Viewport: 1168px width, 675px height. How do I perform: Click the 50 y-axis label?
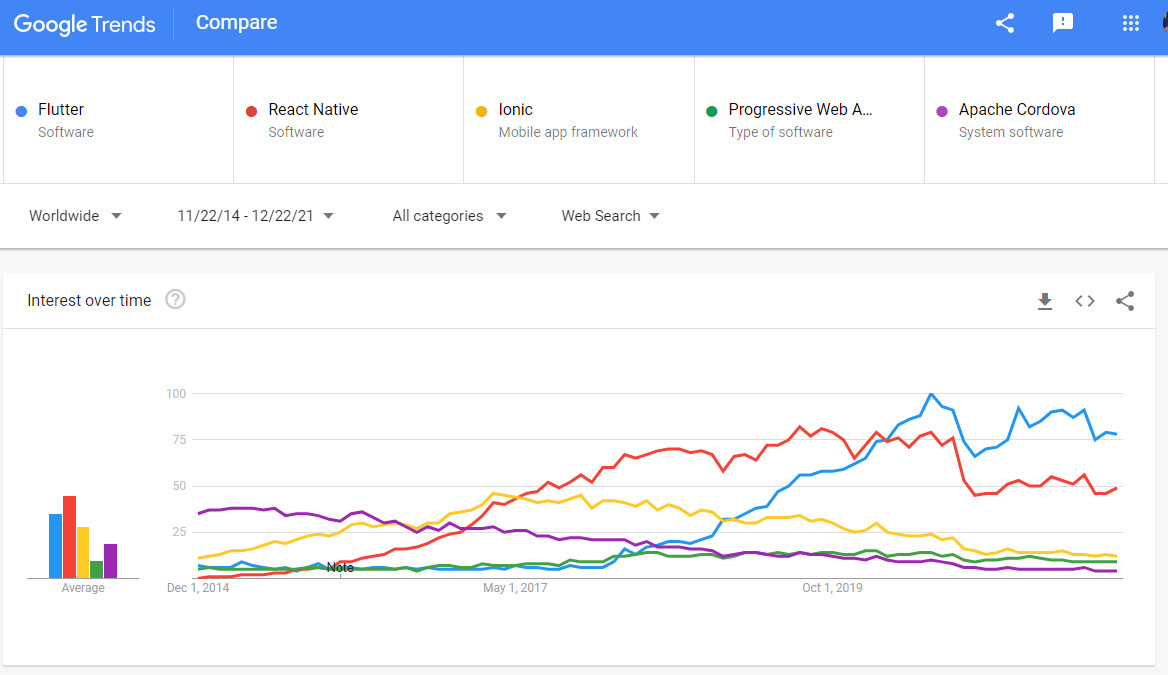tap(179, 486)
